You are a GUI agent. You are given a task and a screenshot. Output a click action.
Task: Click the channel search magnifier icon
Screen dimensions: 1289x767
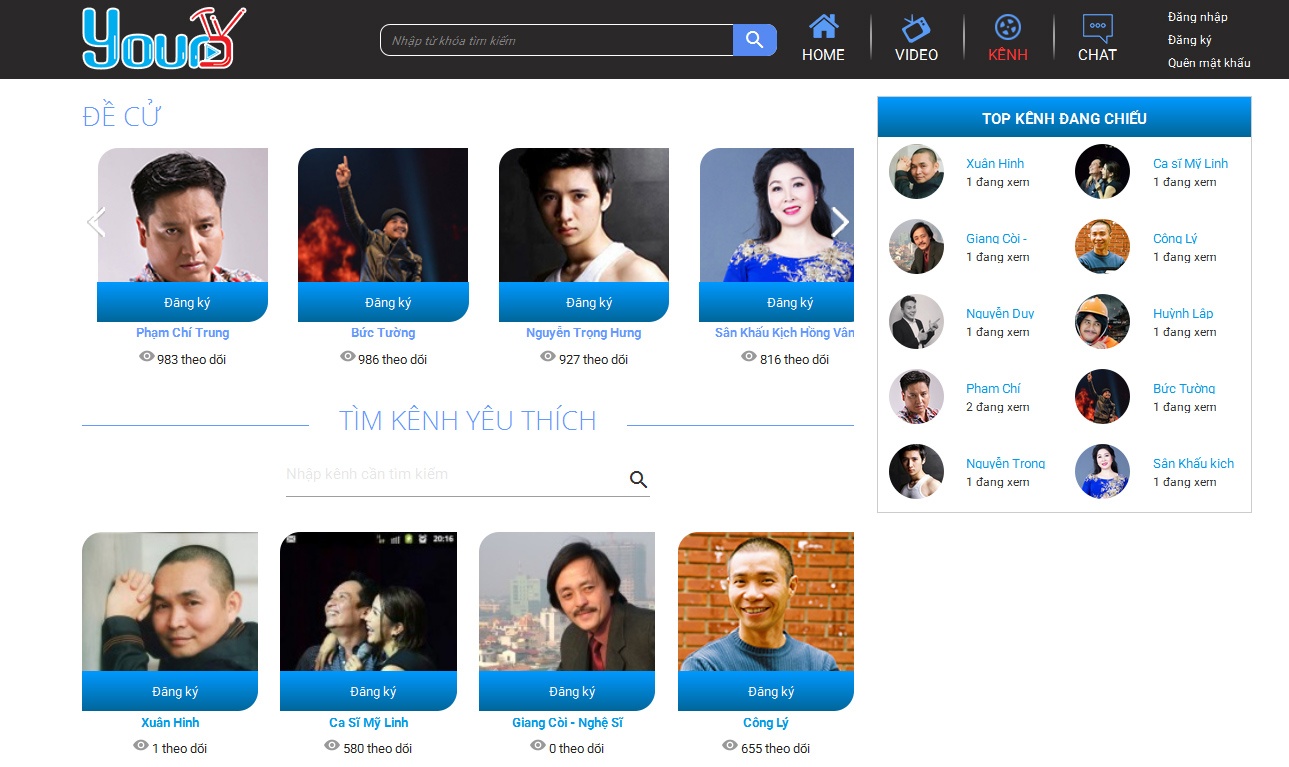coord(638,480)
